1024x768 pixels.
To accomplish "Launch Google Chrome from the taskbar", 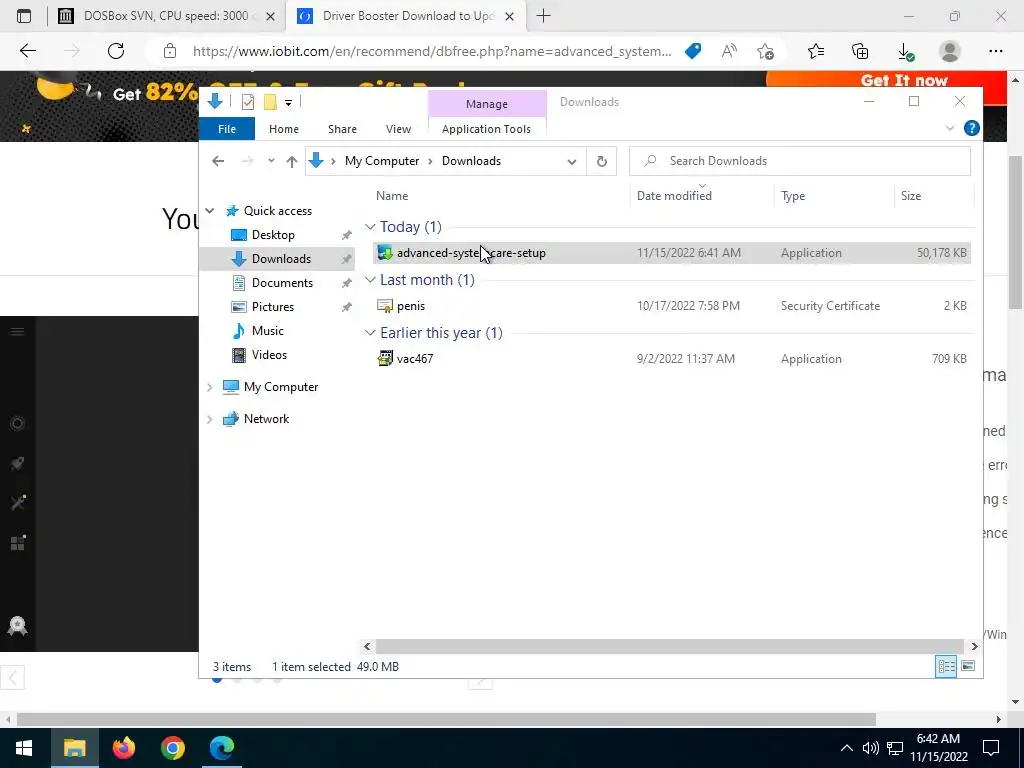I will [173, 747].
